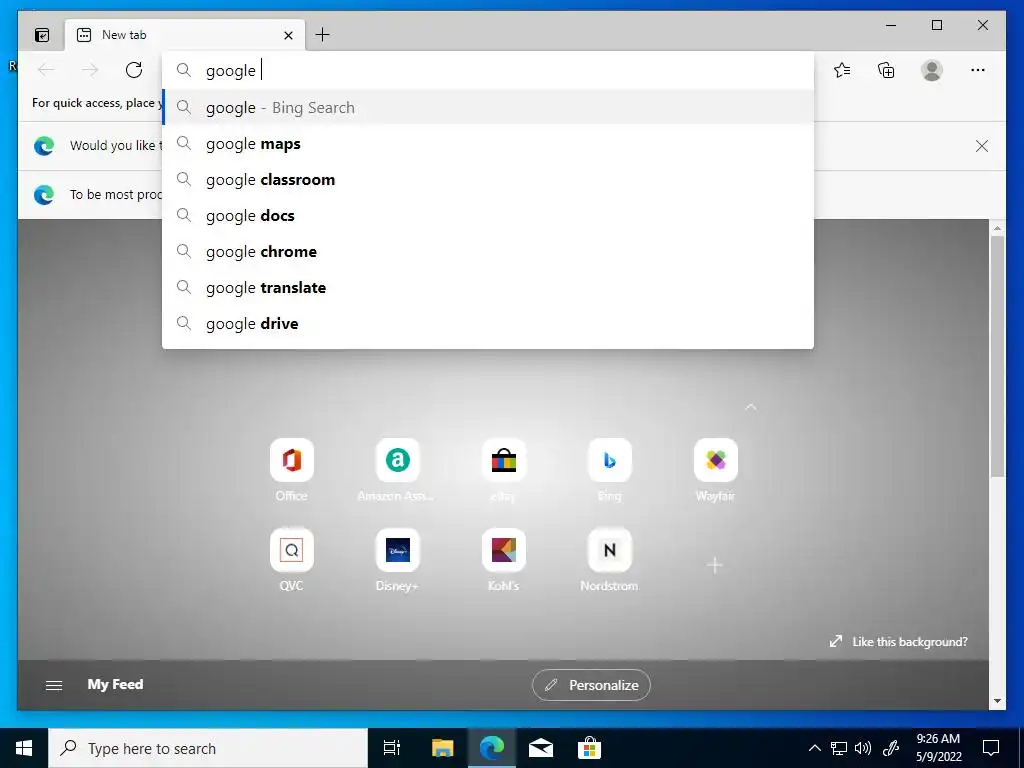This screenshot has height=768, width=1024.
Task: Open File Explorer from the taskbar
Action: tap(442, 748)
